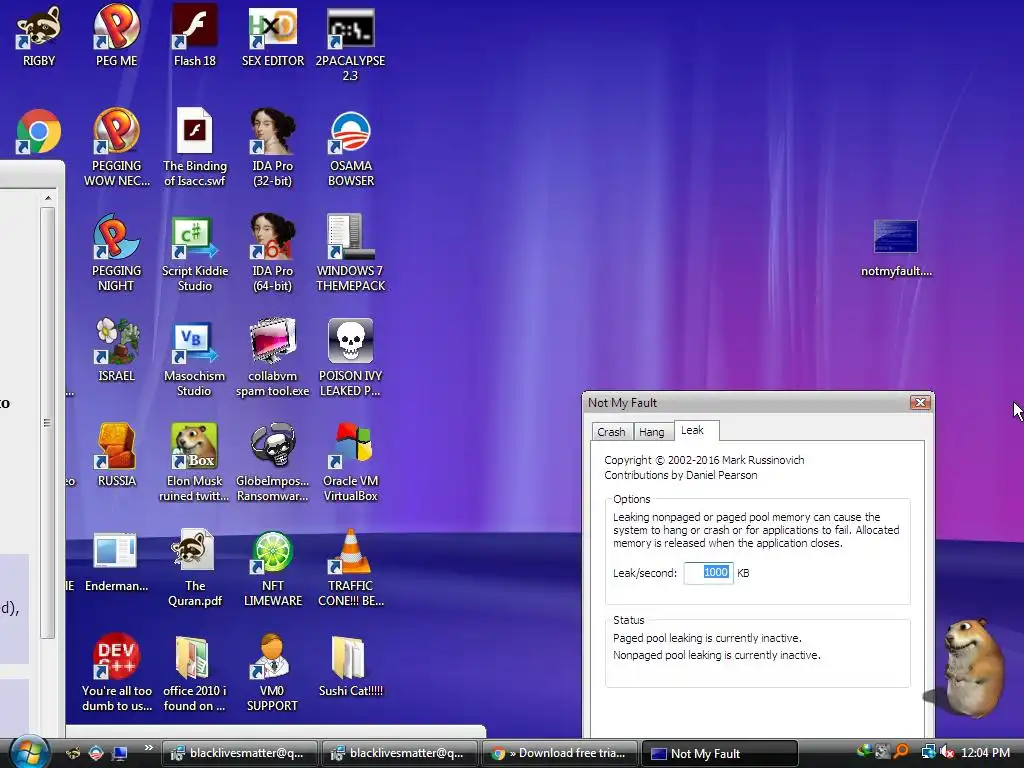Select collabvm spam tool.exe icon
Image resolution: width=1024 pixels, height=768 pixels.
273,358
